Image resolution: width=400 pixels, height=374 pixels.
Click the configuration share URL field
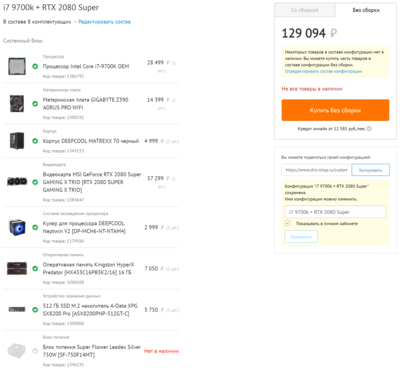[316, 170]
